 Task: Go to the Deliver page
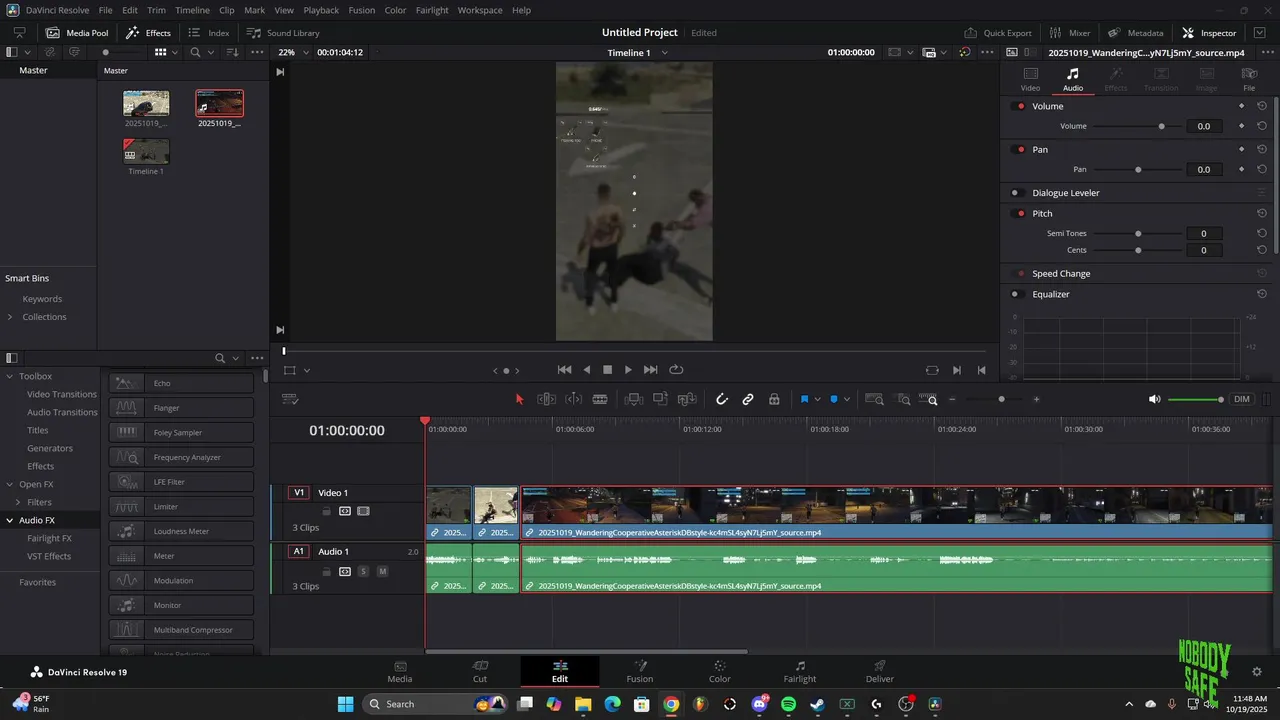point(880,671)
